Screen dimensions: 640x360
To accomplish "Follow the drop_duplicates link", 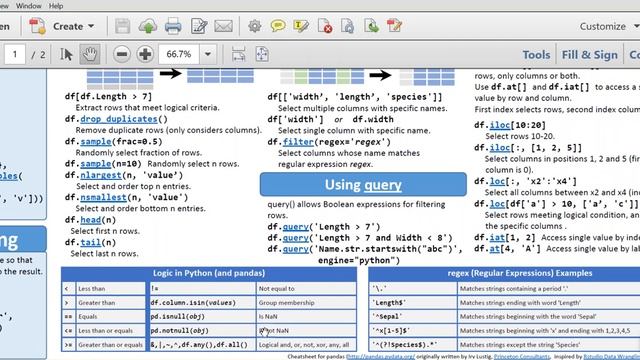I will click(119, 119).
